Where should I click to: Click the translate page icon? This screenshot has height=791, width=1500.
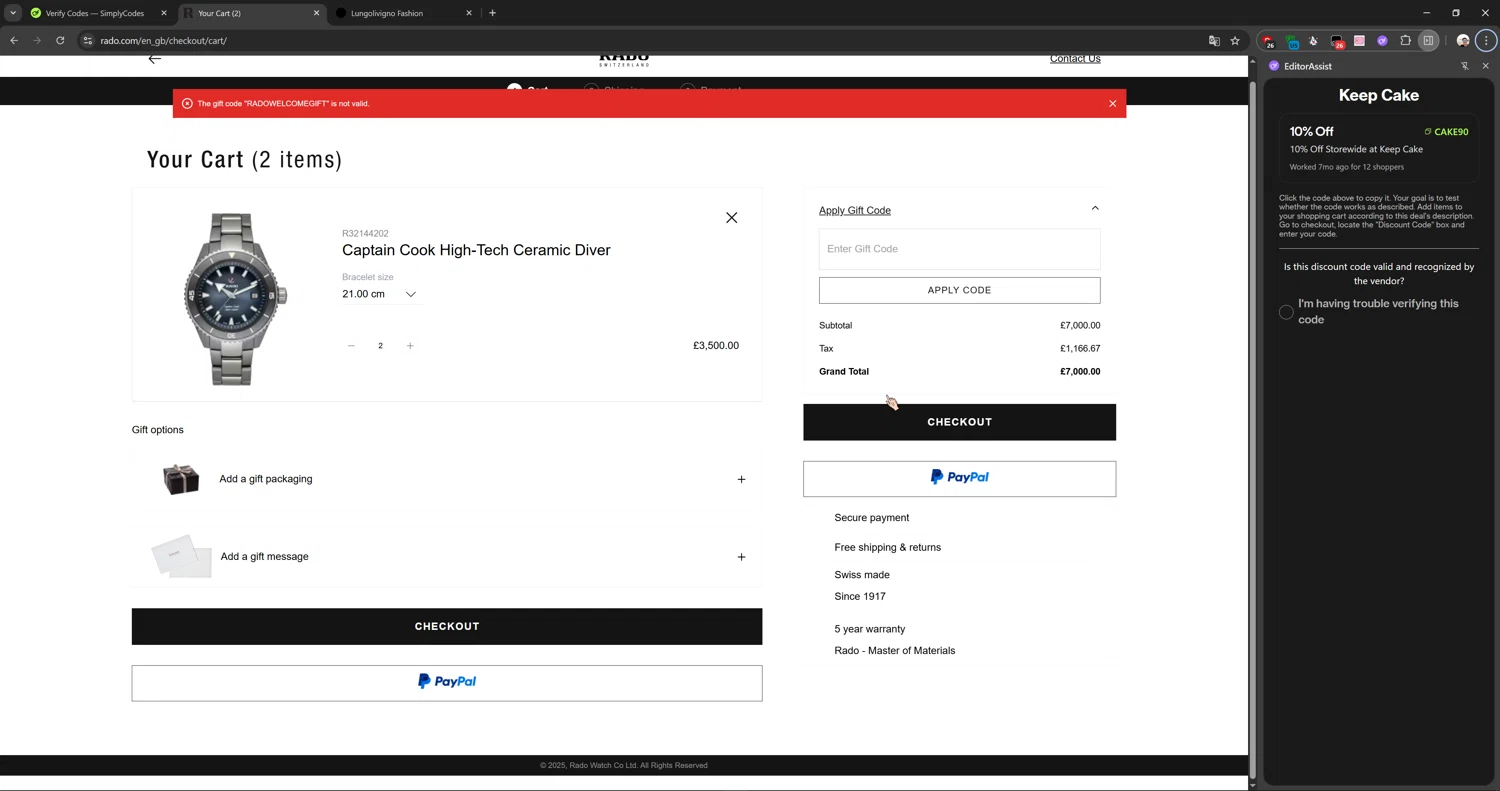click(1214, 41)
